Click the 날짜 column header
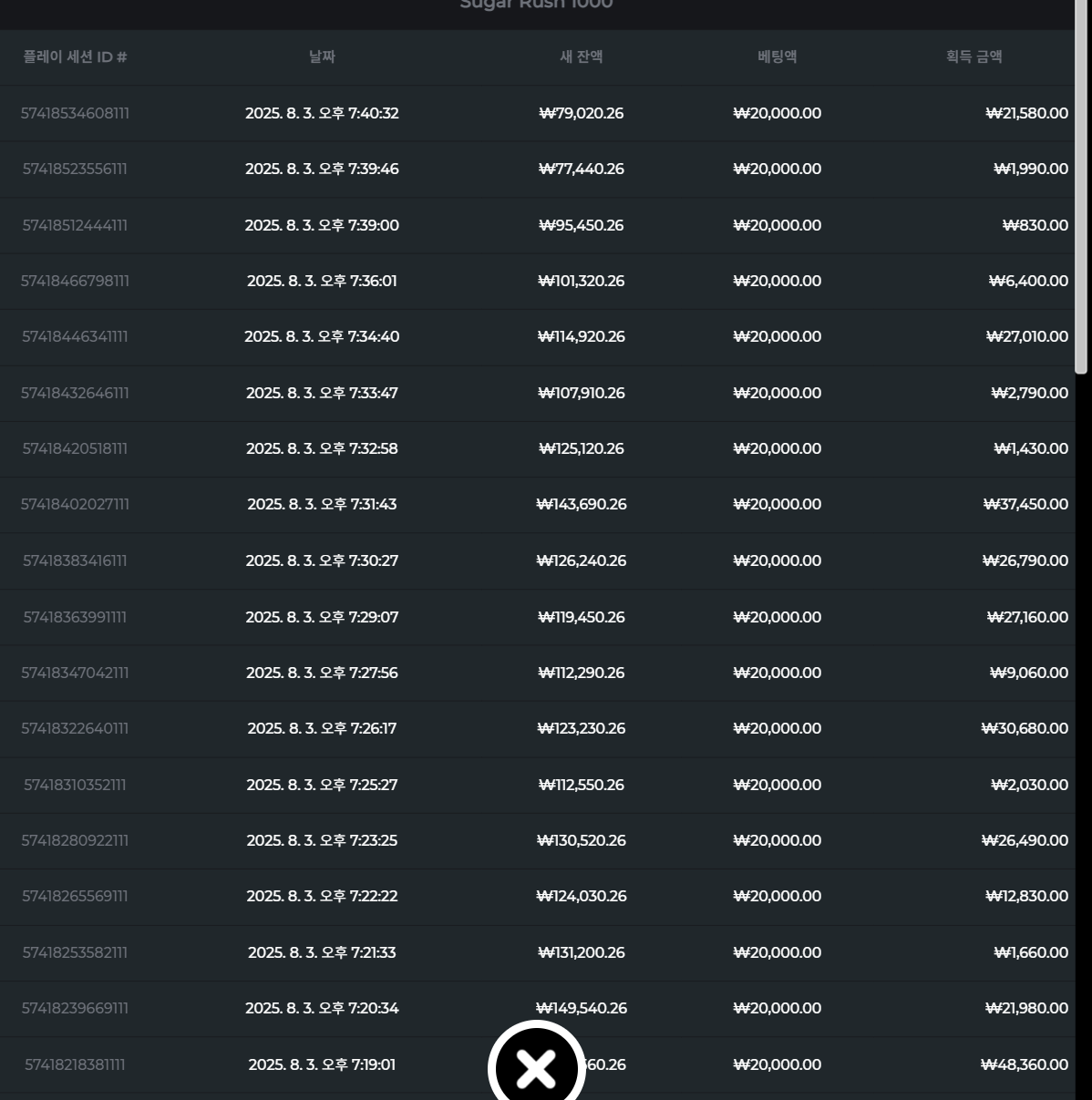The height and width of the screenshot is (1100, 1092). [x=322, y=57]
